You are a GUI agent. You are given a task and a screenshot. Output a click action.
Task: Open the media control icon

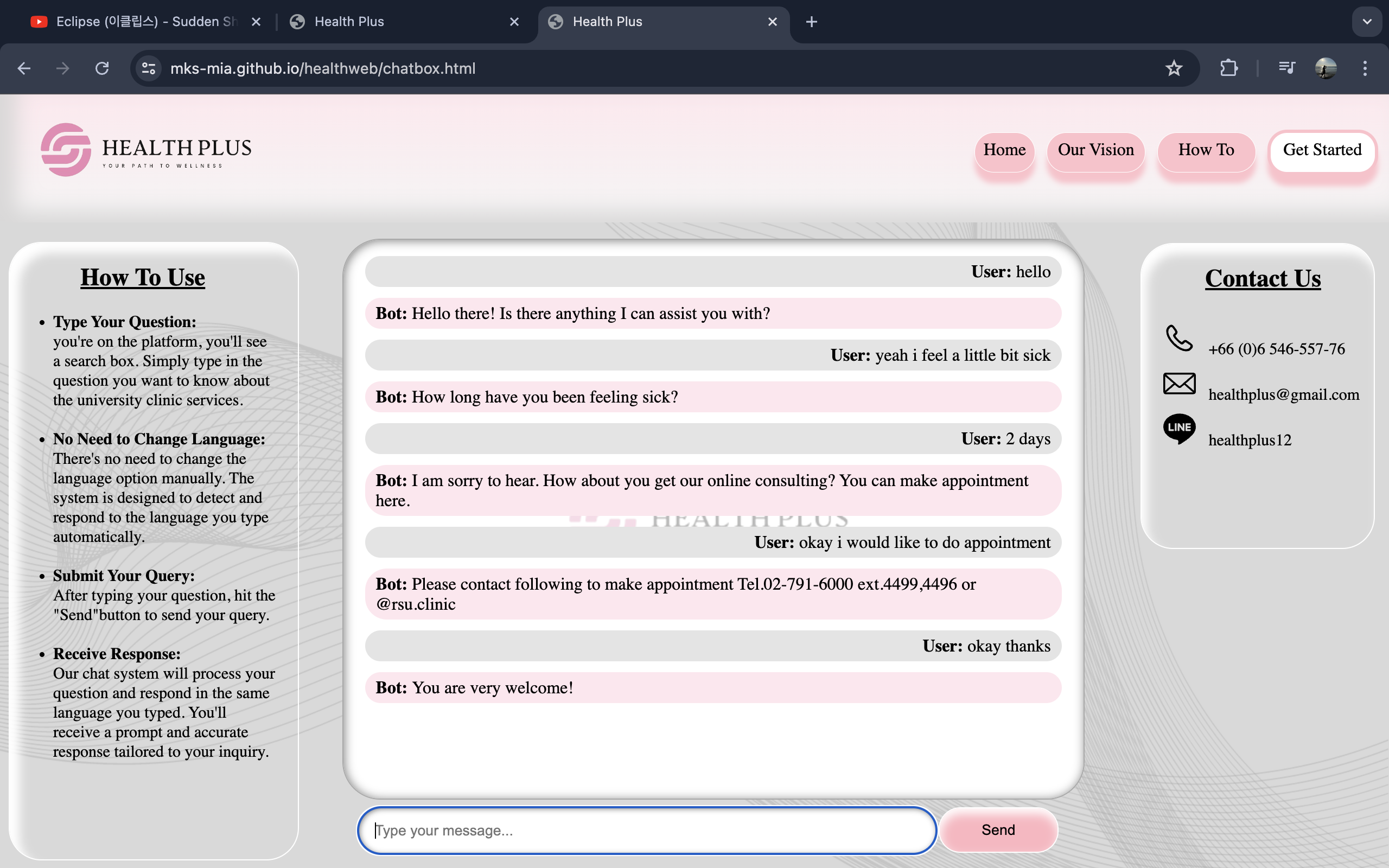[1287, 68]
